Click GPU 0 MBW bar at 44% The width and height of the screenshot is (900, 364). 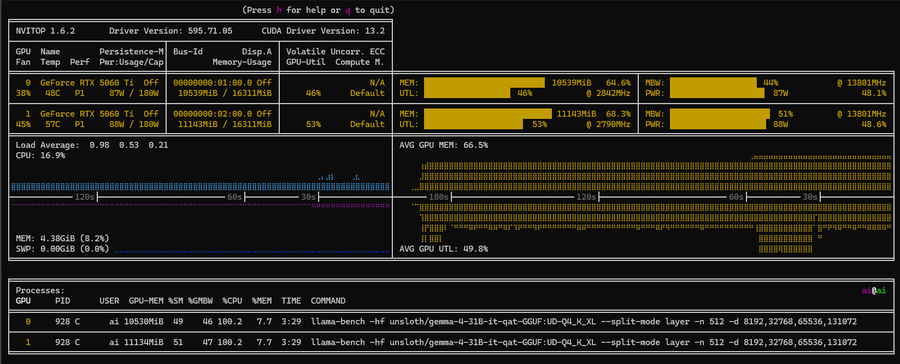(x=713, y=83)
